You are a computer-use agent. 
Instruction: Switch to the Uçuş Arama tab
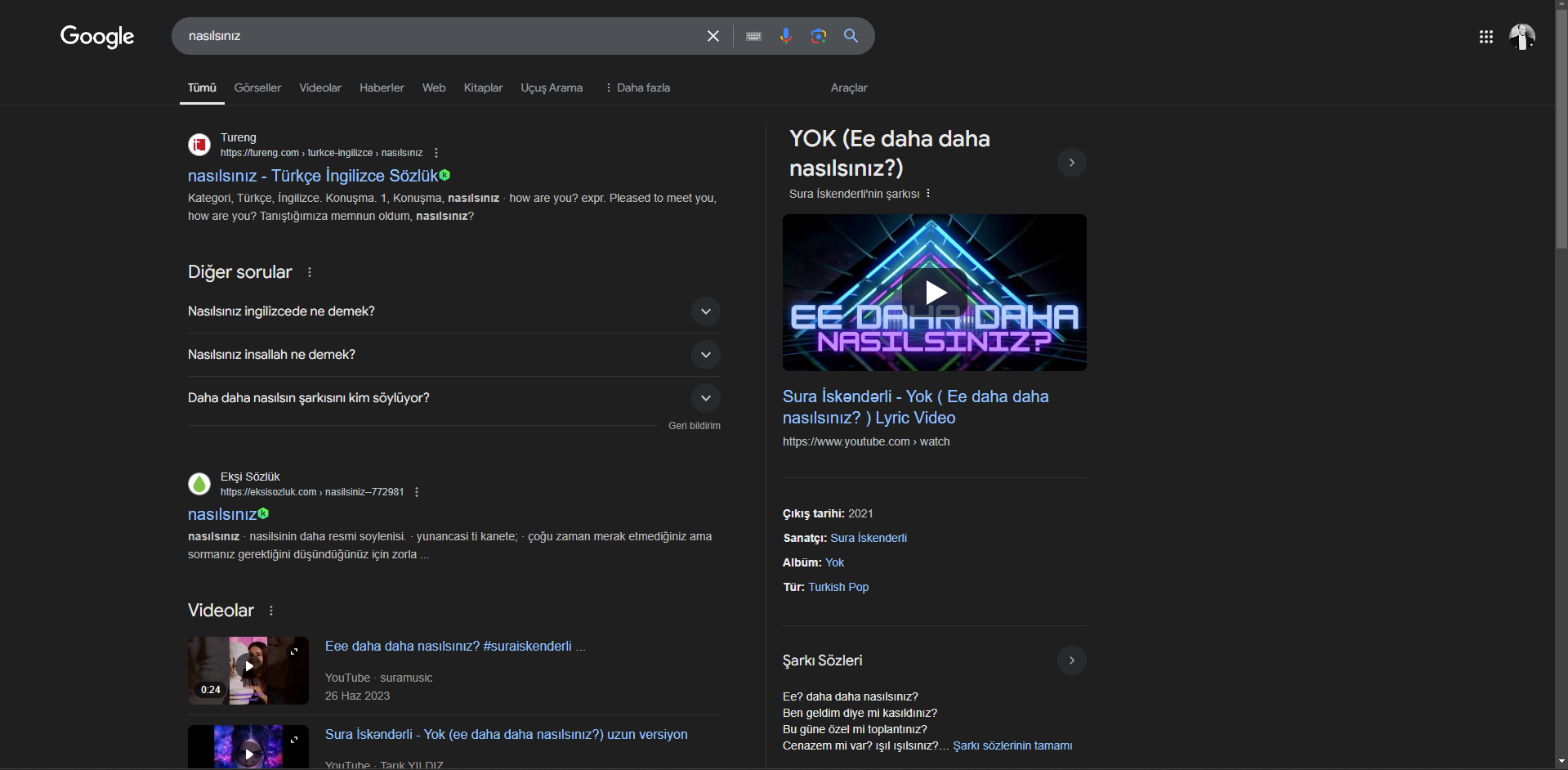pyautogui.click(x=552, y=87)
